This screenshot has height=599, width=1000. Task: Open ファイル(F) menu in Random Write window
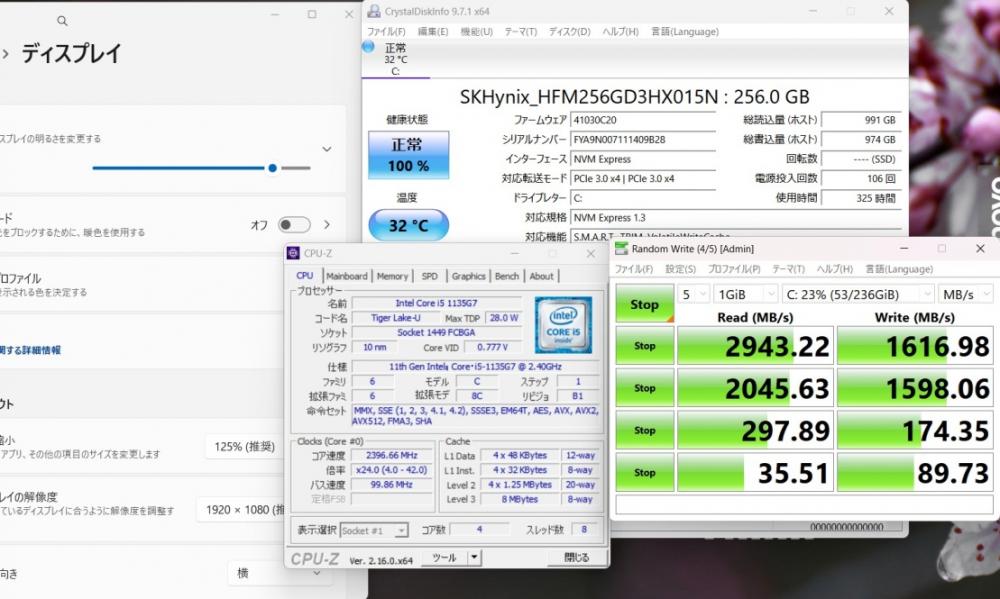coord(633,269)
